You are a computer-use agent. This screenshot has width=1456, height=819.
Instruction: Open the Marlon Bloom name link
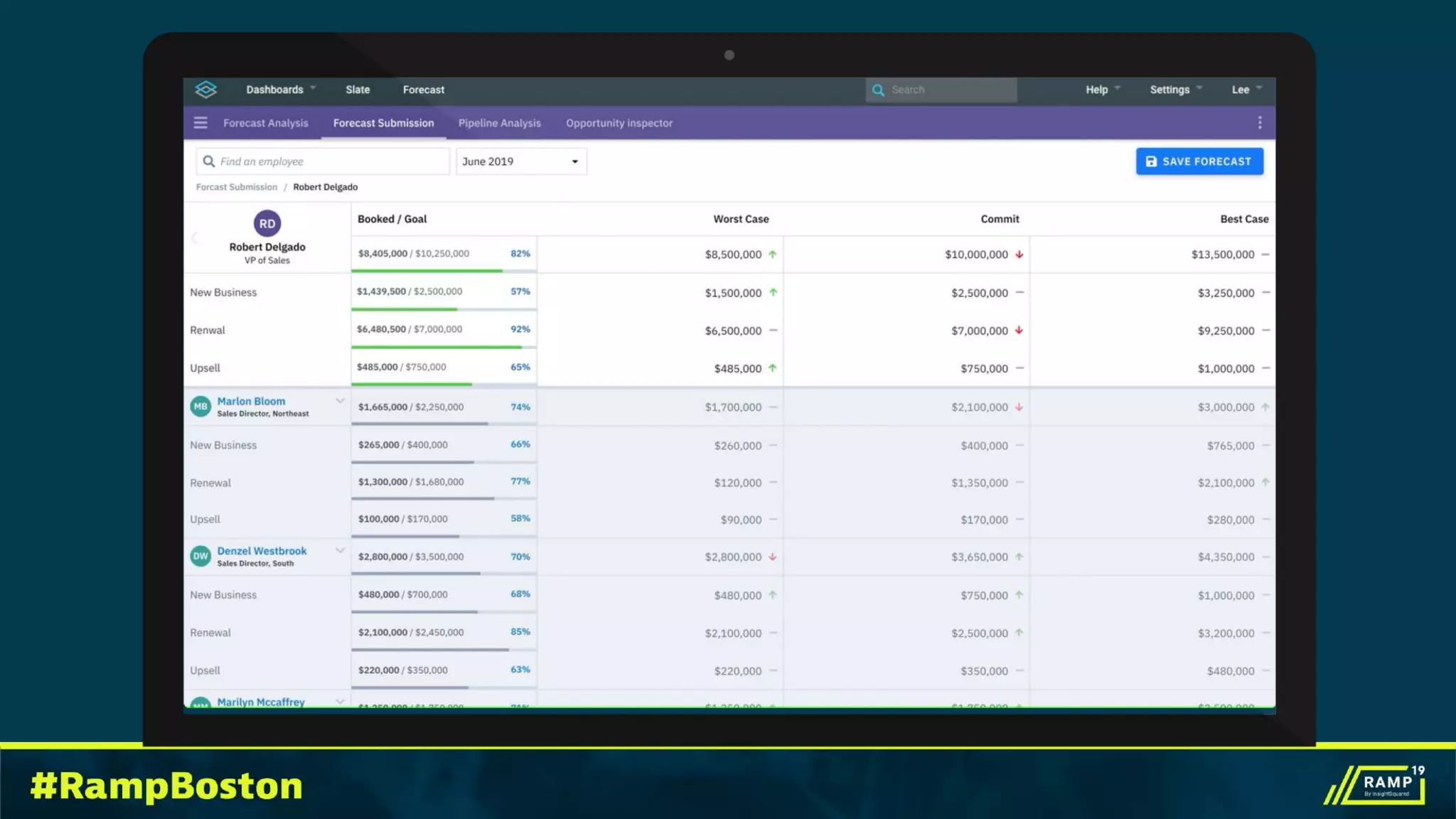(x=251, y=401)
